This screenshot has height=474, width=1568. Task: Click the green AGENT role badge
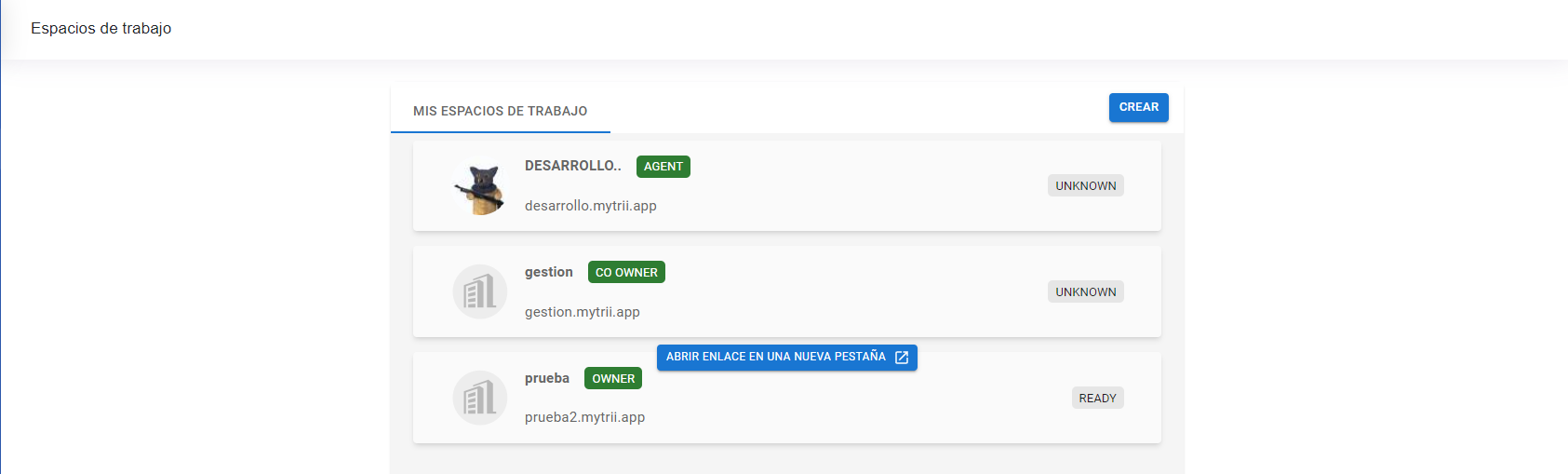[663, 167]
